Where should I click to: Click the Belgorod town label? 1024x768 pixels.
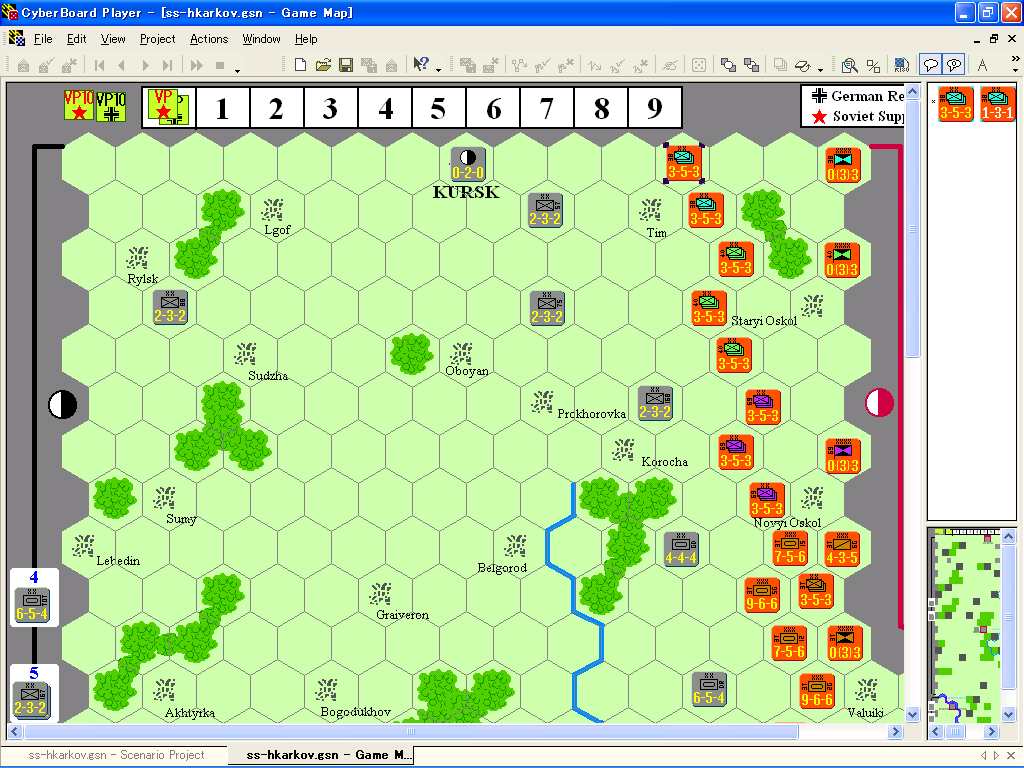pos(502,568)
